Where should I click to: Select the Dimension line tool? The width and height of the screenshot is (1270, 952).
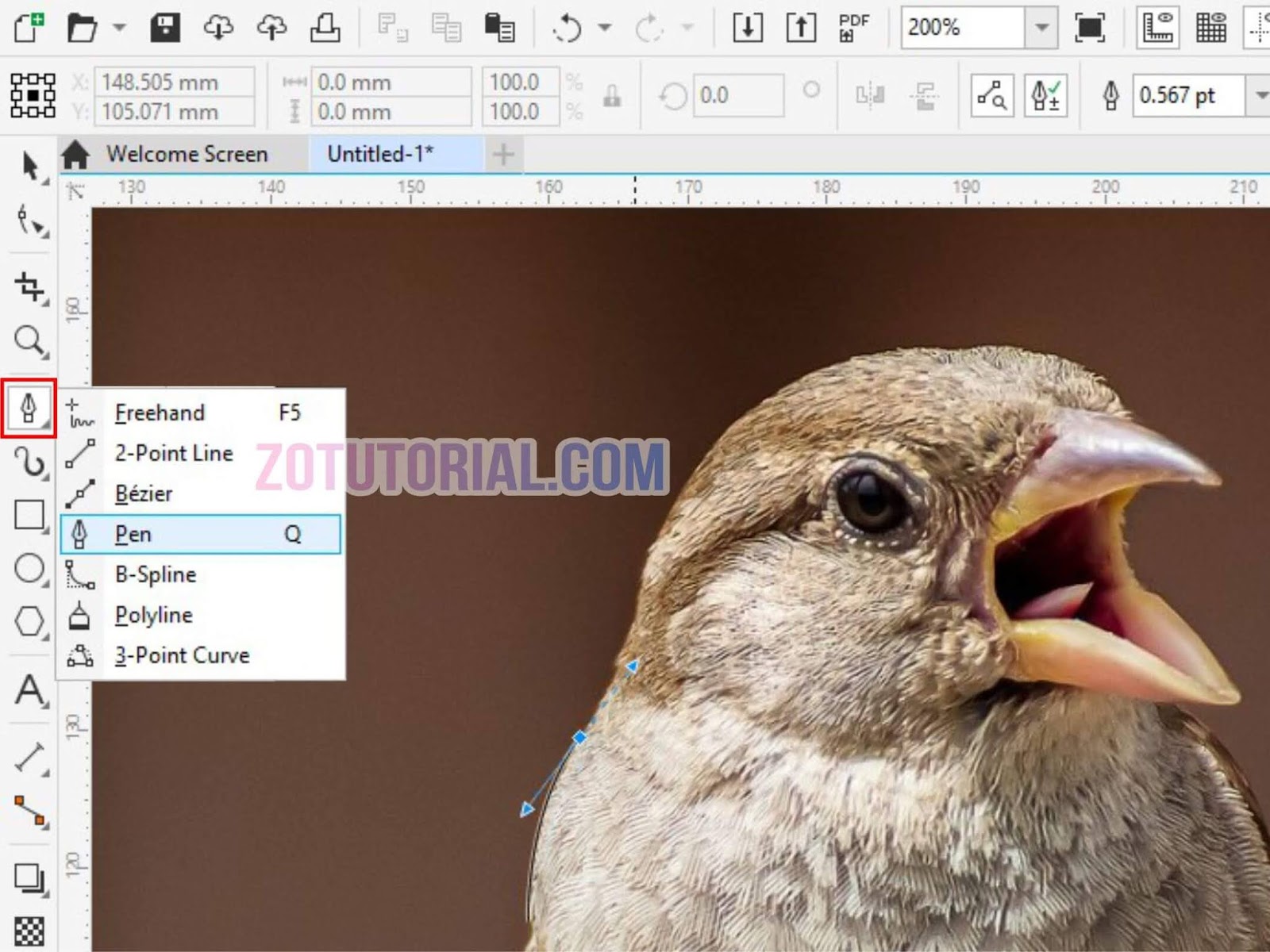tap(30, 758)
